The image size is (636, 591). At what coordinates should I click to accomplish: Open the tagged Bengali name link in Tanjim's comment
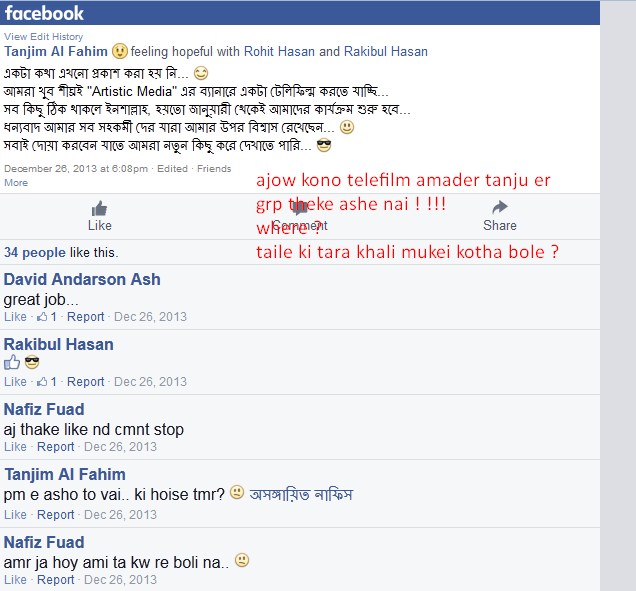[301, 494]
